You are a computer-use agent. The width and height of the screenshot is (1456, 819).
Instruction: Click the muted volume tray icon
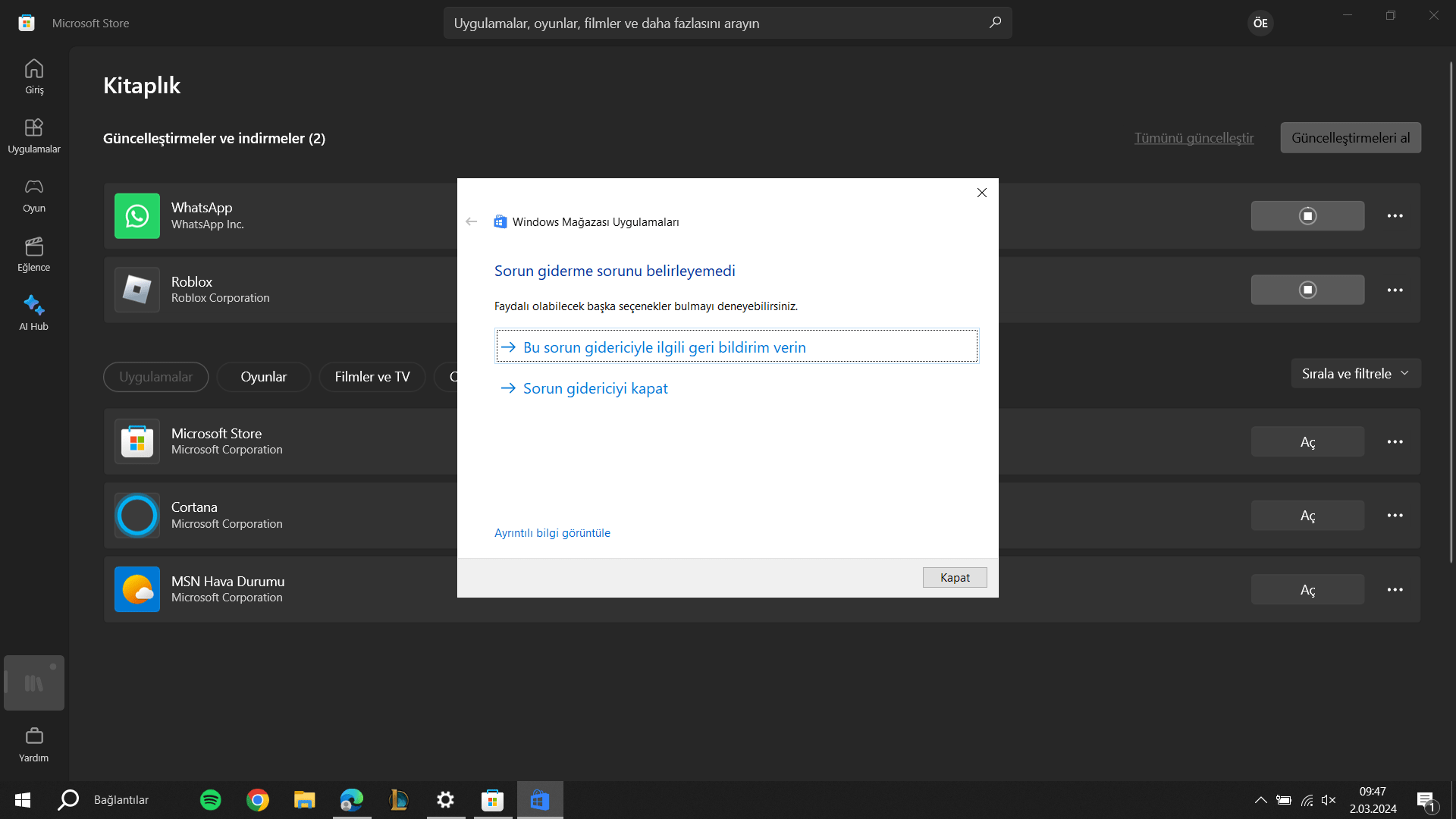[1329, 800]
